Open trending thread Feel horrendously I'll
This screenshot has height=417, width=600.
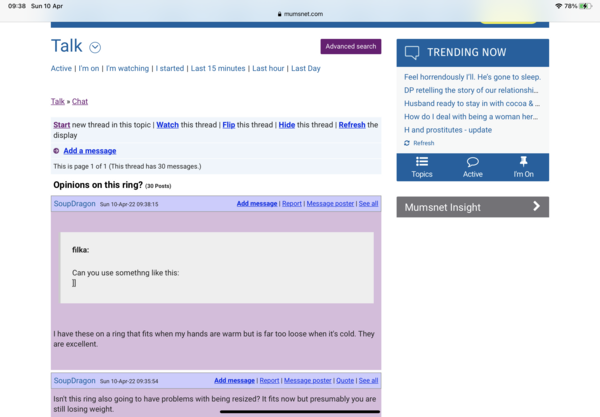tap(473, 77)
